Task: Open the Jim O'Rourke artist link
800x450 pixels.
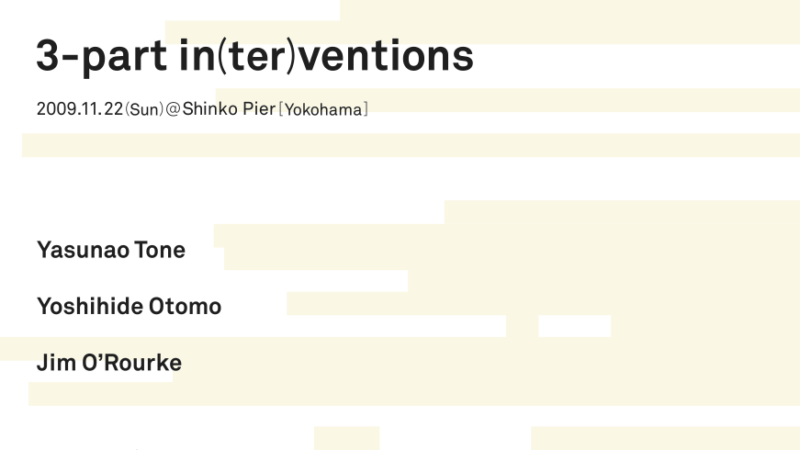Action: point(109,363)
